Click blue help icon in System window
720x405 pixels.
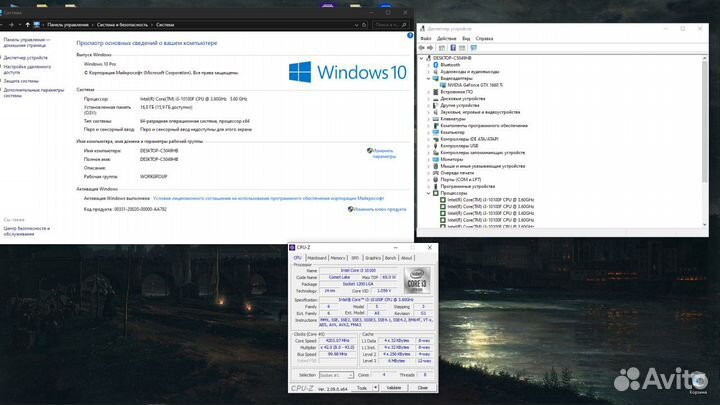coord(410,35)
